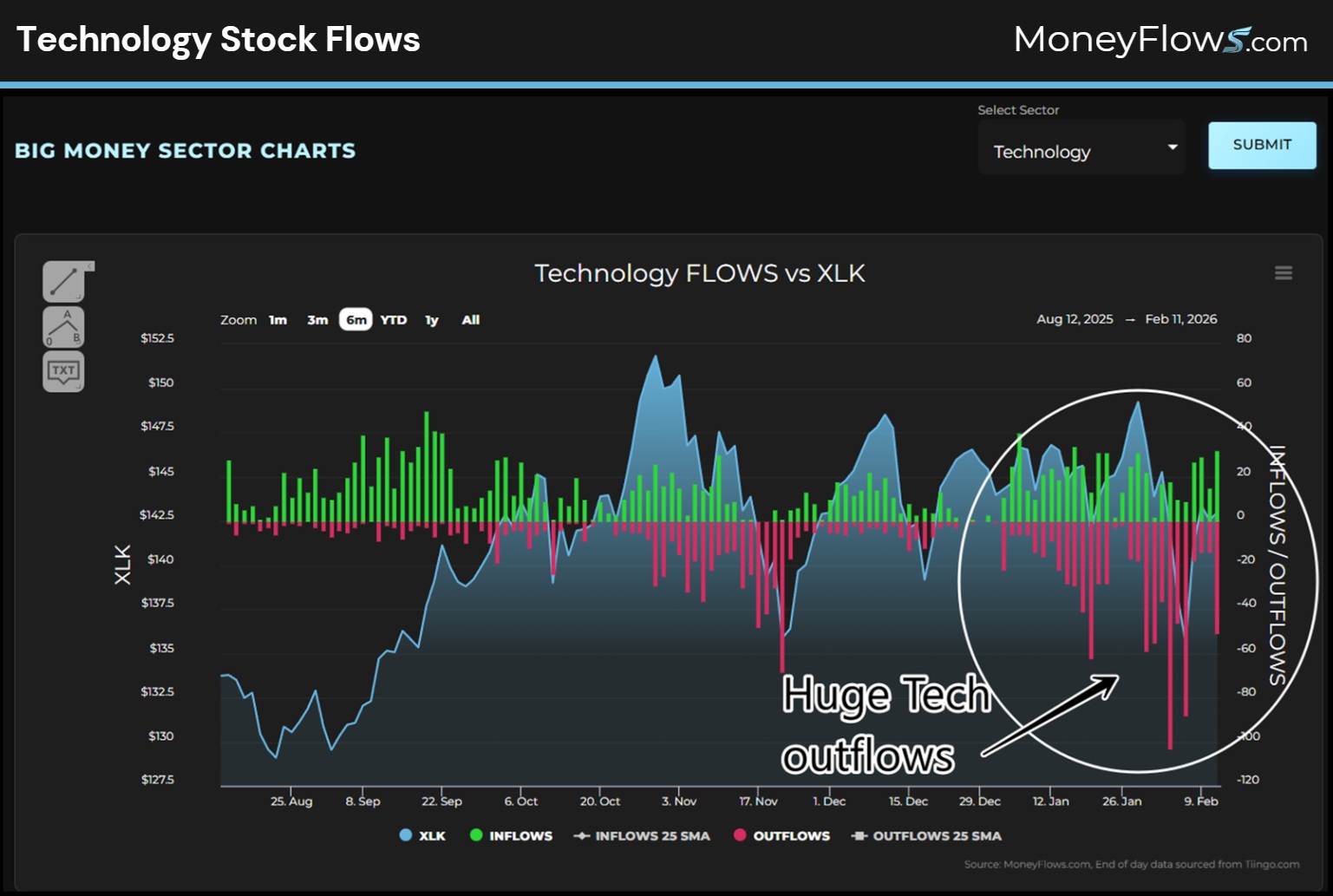Open the TXT text annotation tool
Viewport: 1333px width, 896px height.
62,370
